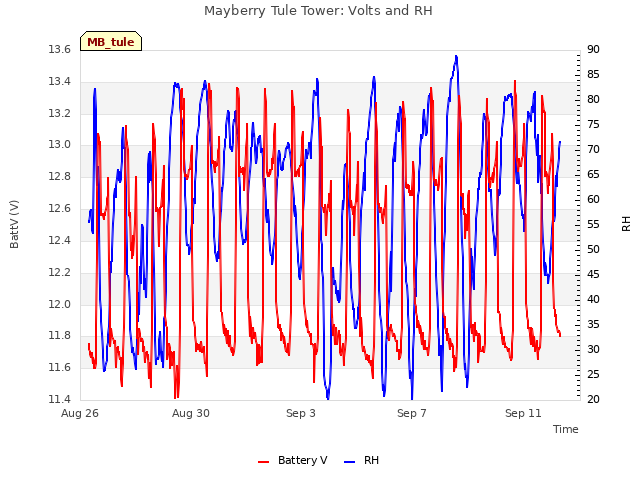Viewport: 640px width, 480px height.
Task: Click the 13.6 voltage axis label
Action: [60, 49]
